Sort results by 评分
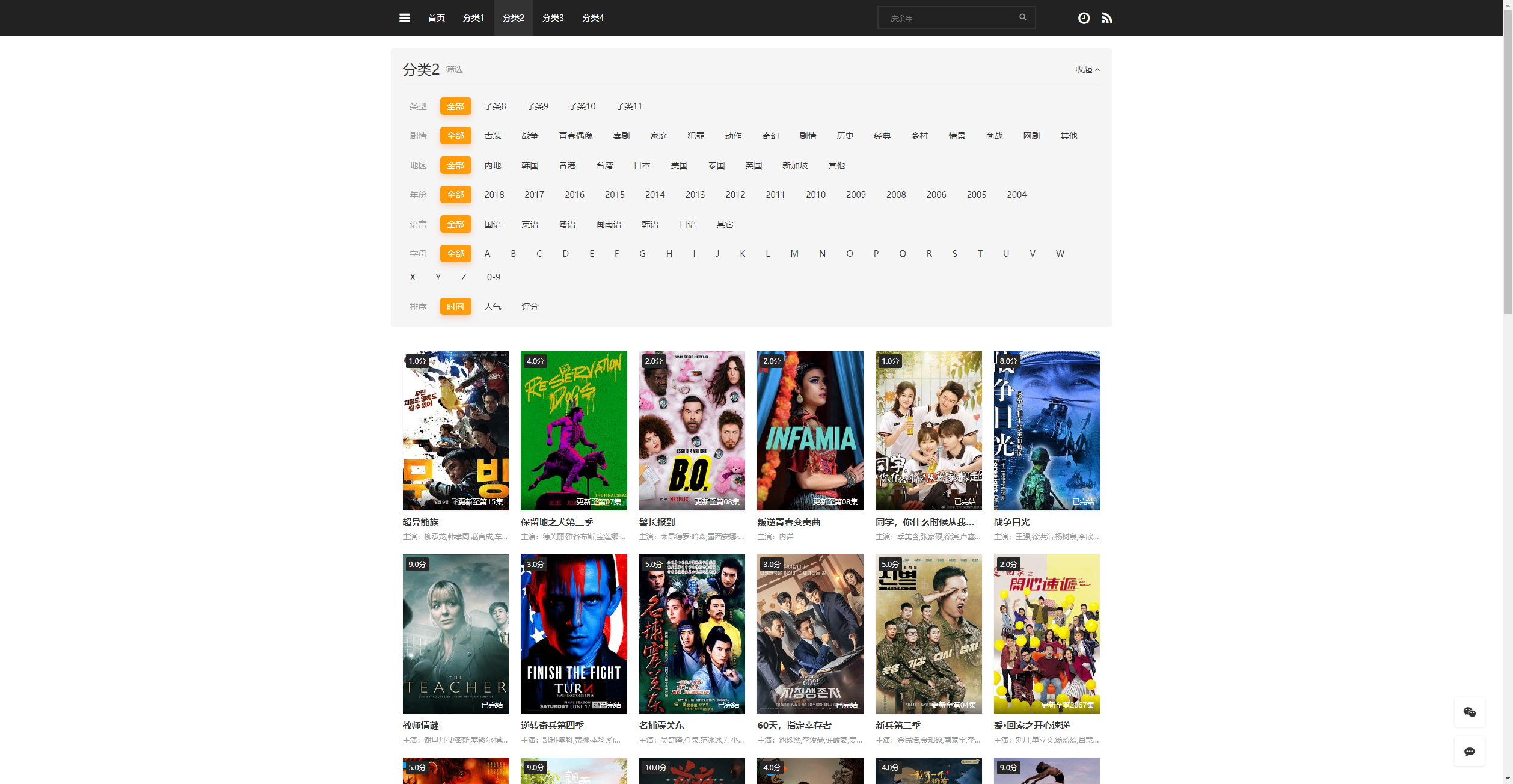 pos(530,307)
